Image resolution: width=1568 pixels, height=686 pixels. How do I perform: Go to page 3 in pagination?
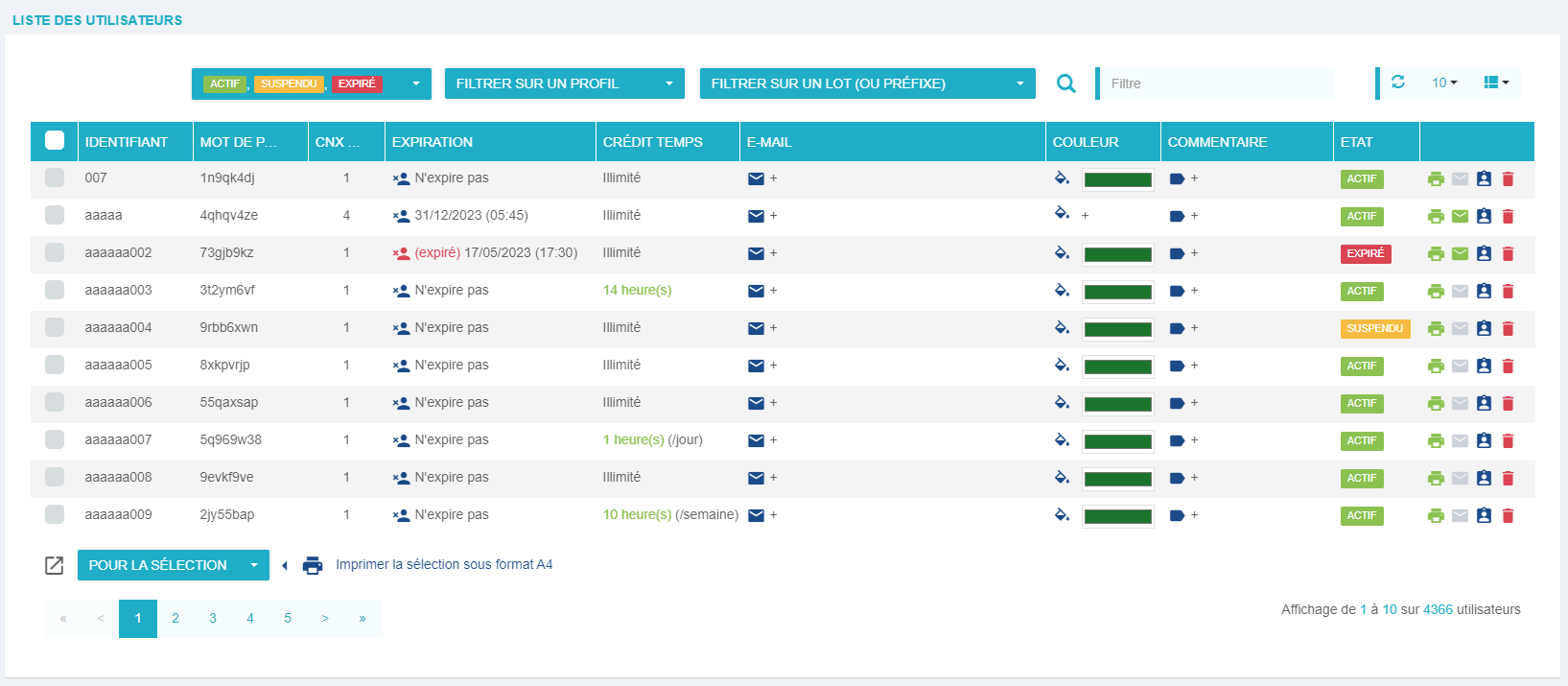point(213,619)
